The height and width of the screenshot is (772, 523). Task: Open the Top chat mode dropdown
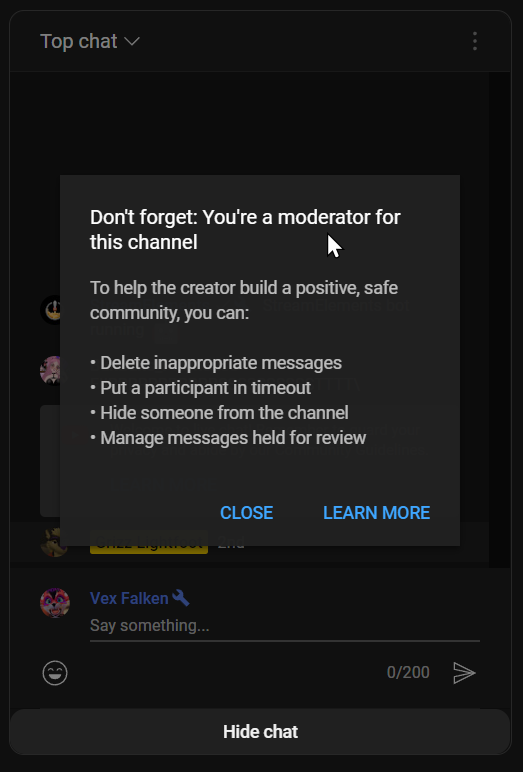(90, 41)
